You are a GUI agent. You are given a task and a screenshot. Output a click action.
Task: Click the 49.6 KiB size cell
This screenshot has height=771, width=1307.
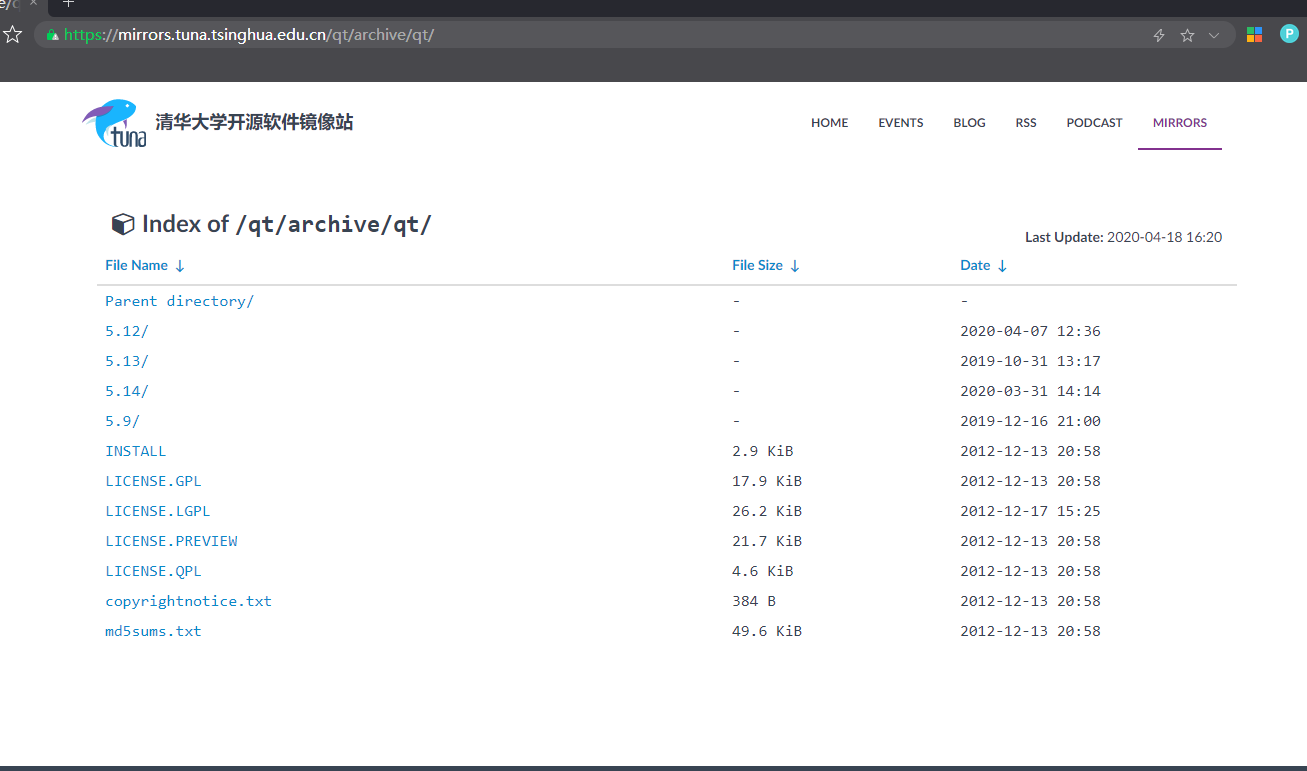[x=767, y=631]
